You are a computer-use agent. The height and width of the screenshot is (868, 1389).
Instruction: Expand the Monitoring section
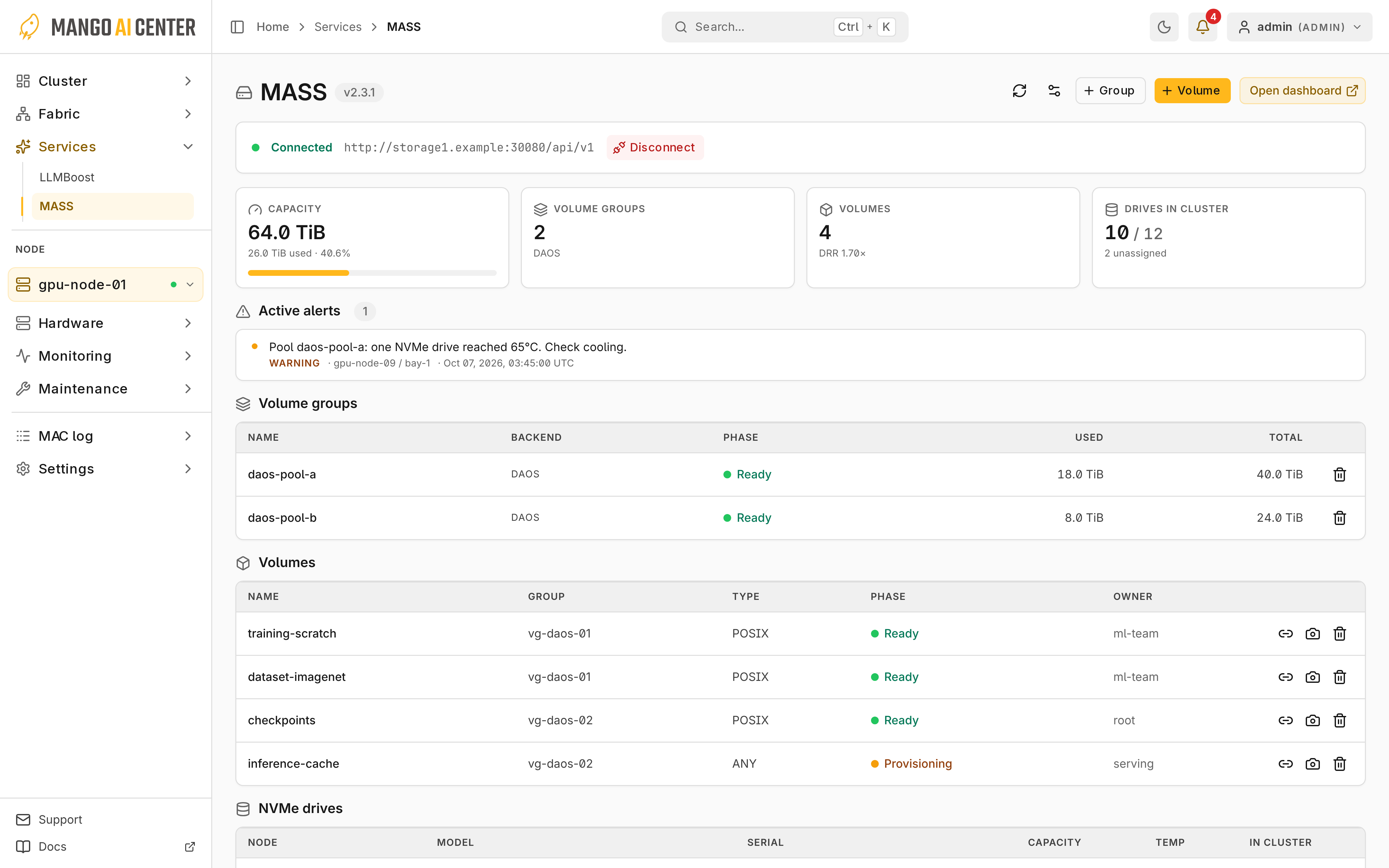[x=105, y=356]
